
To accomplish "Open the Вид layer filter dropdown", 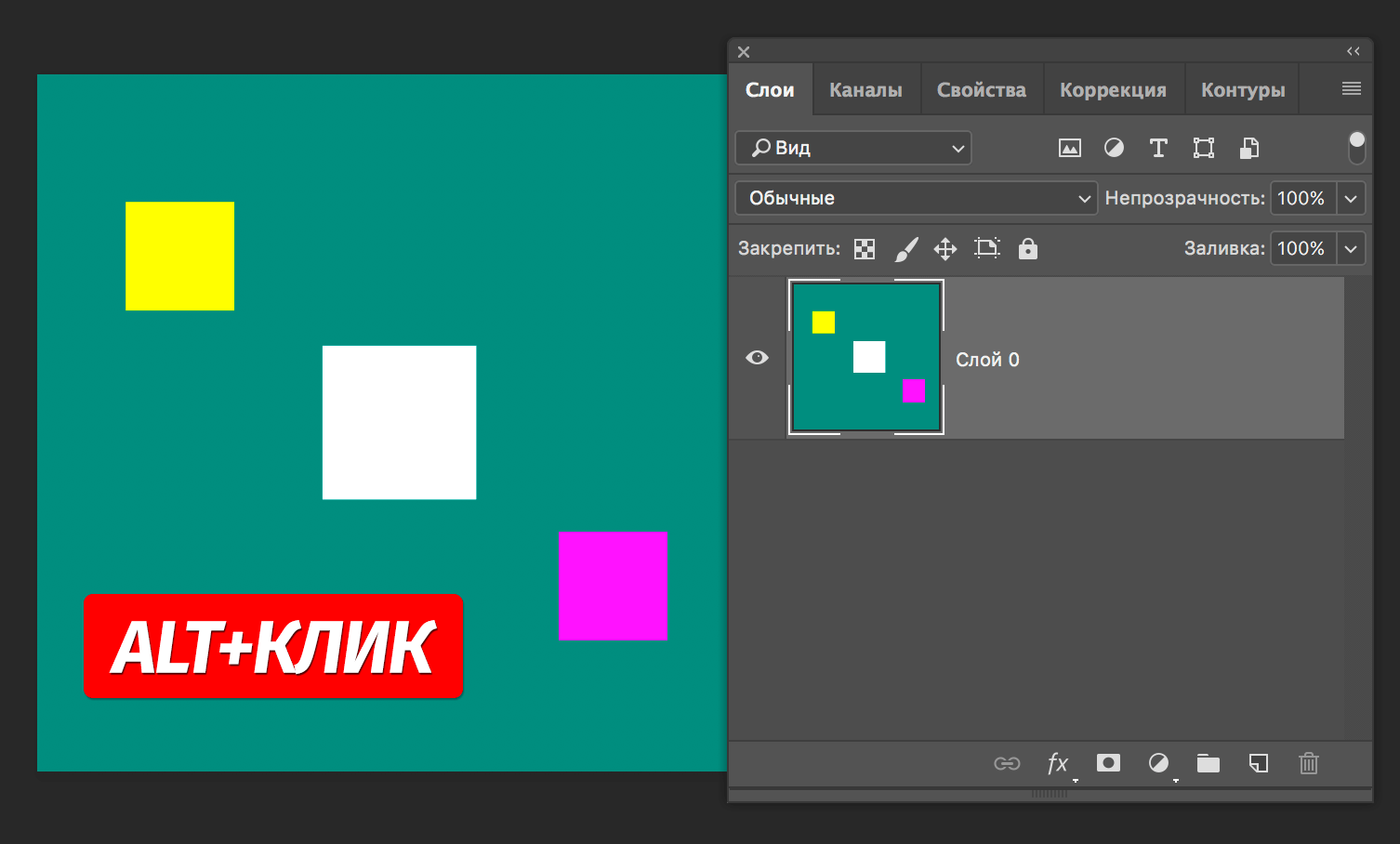I will (x=852, y=148).
